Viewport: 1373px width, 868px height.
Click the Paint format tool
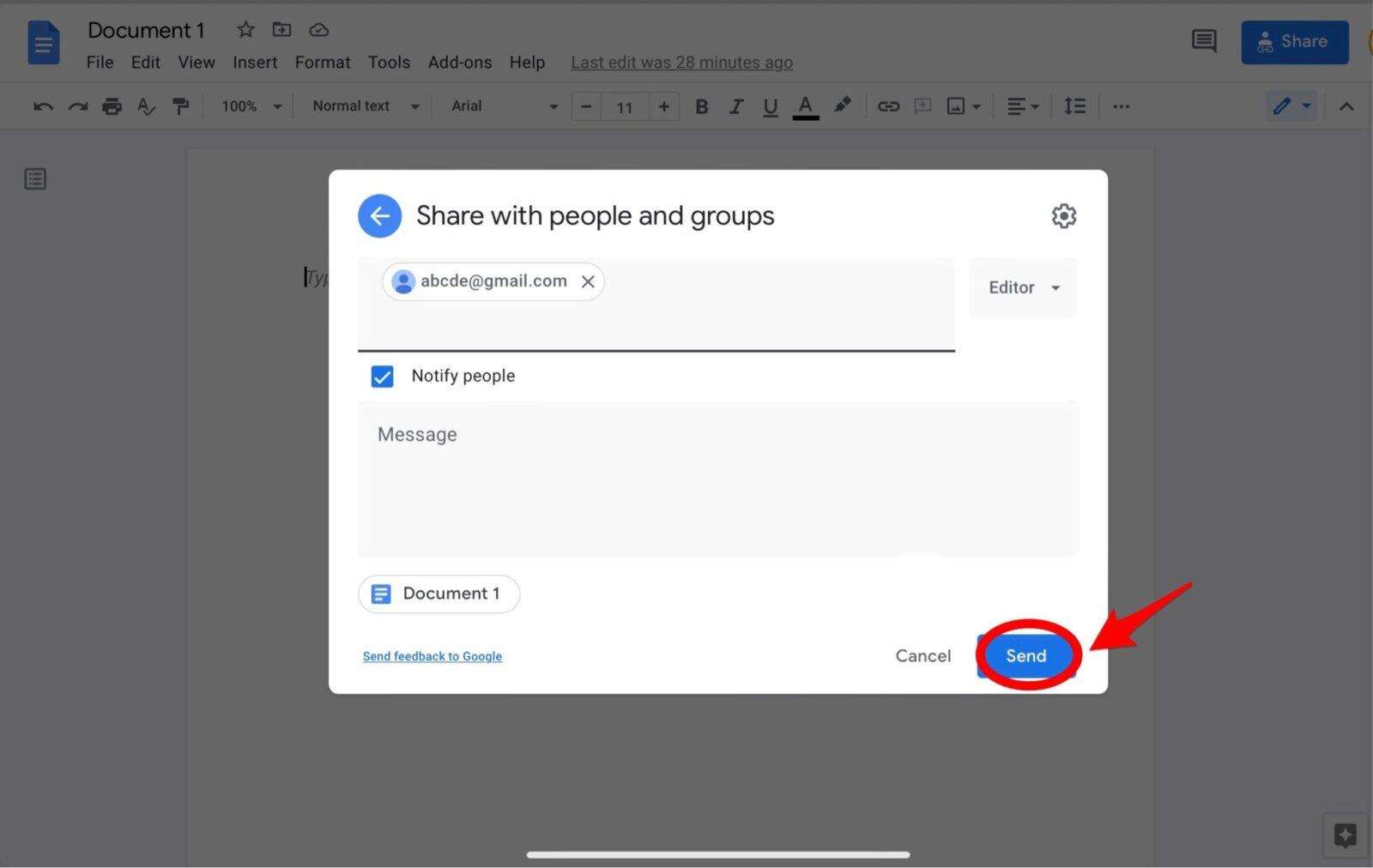point(180,105)
